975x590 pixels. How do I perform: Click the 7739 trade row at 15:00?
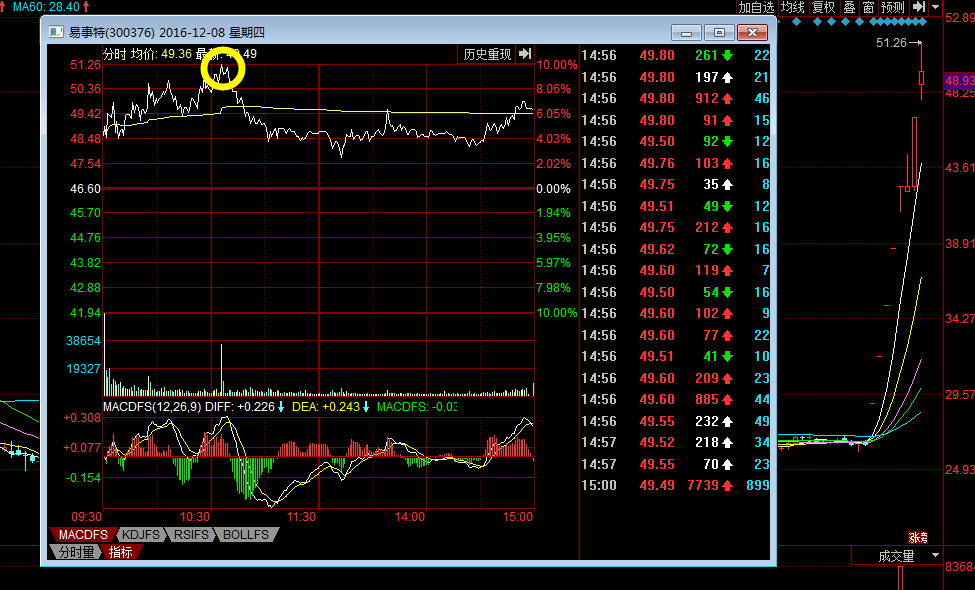point(675,486)
